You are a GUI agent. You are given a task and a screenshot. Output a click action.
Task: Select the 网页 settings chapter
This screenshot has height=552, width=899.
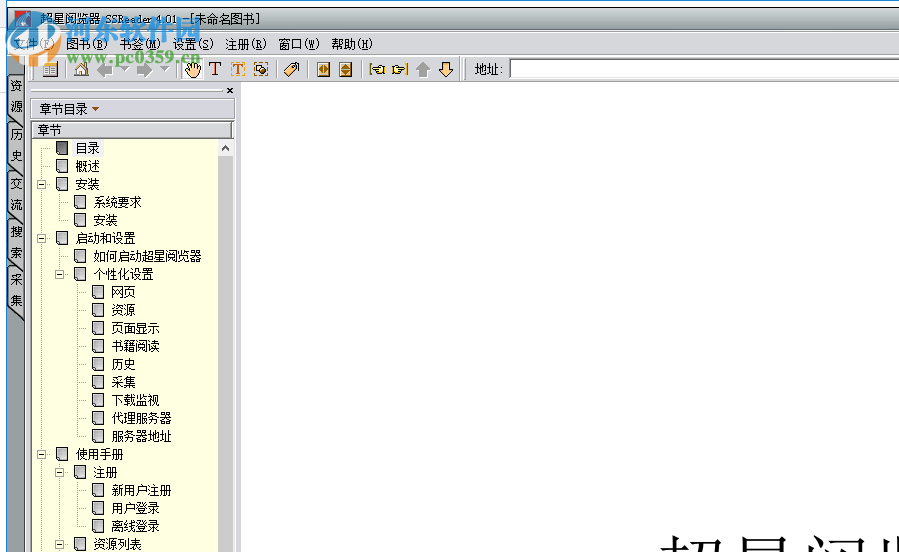point(123,292)
